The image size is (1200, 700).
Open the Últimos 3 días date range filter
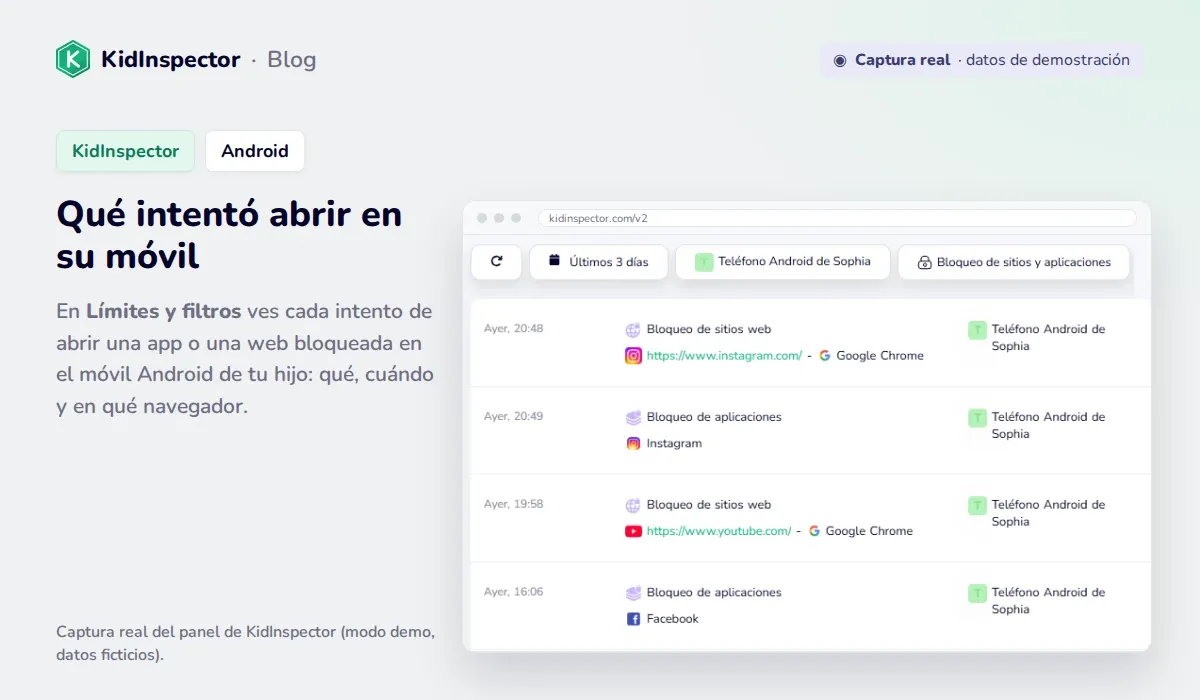[598, 262]
